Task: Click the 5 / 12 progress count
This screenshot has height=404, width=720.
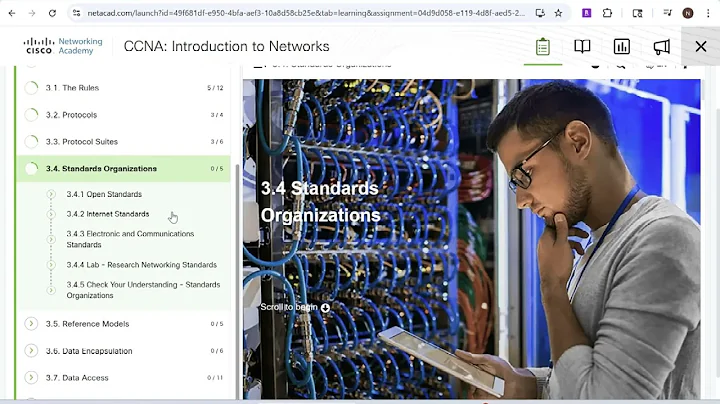Action: pos(215,88)
